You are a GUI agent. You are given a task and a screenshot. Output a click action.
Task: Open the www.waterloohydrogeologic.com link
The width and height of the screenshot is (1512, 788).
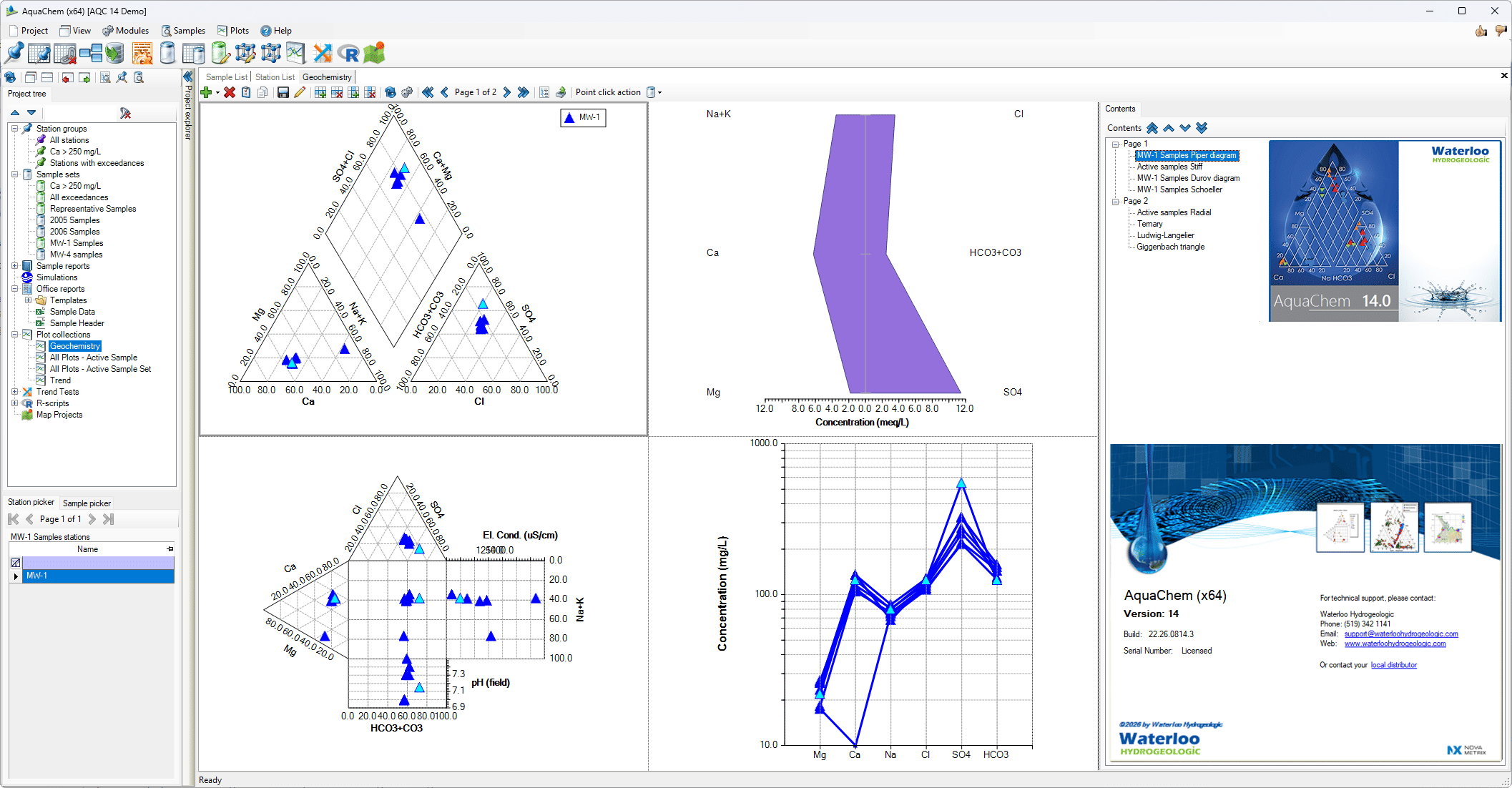[1395, 644]
